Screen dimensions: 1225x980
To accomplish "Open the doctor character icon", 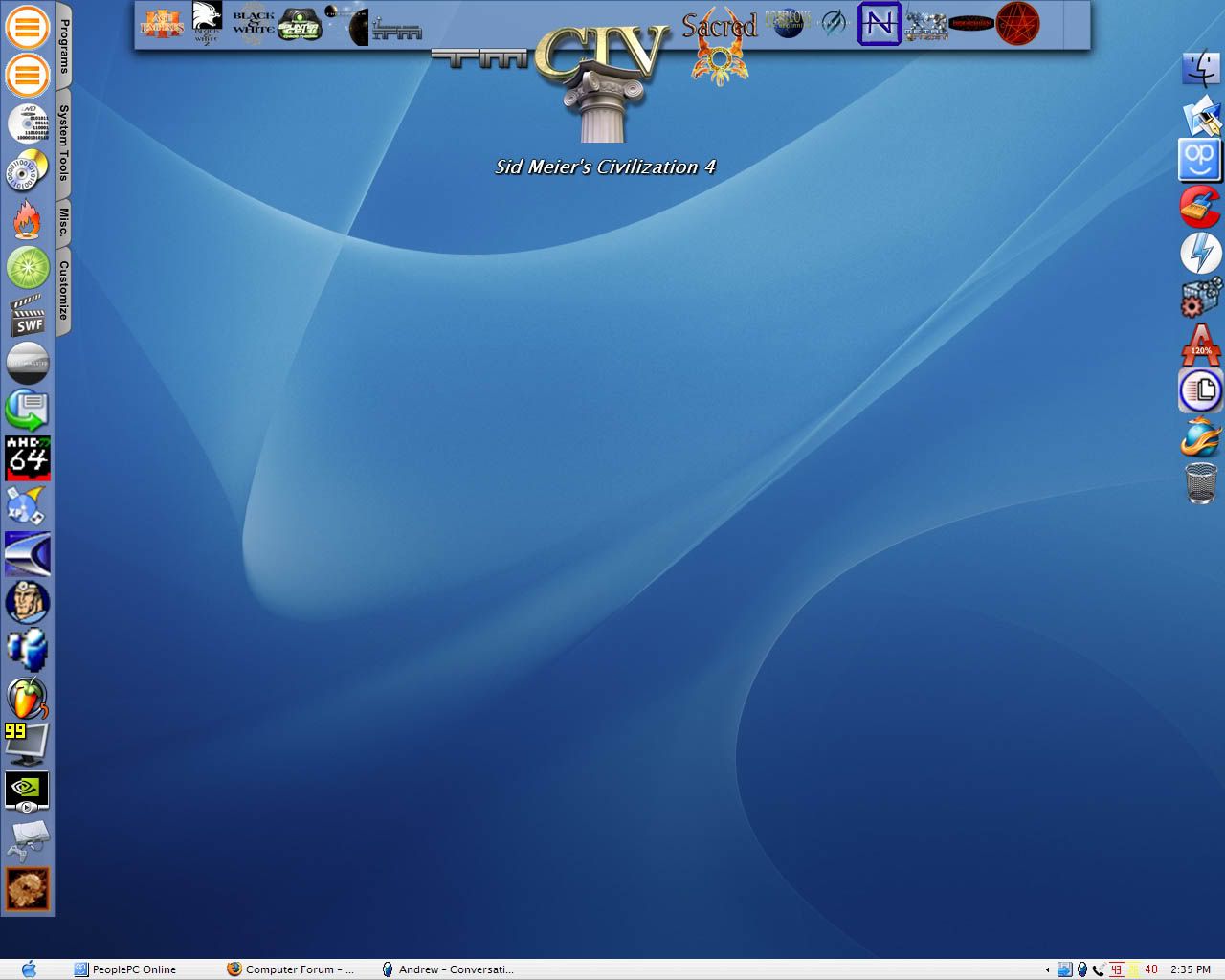I will (x=28, y=602).
